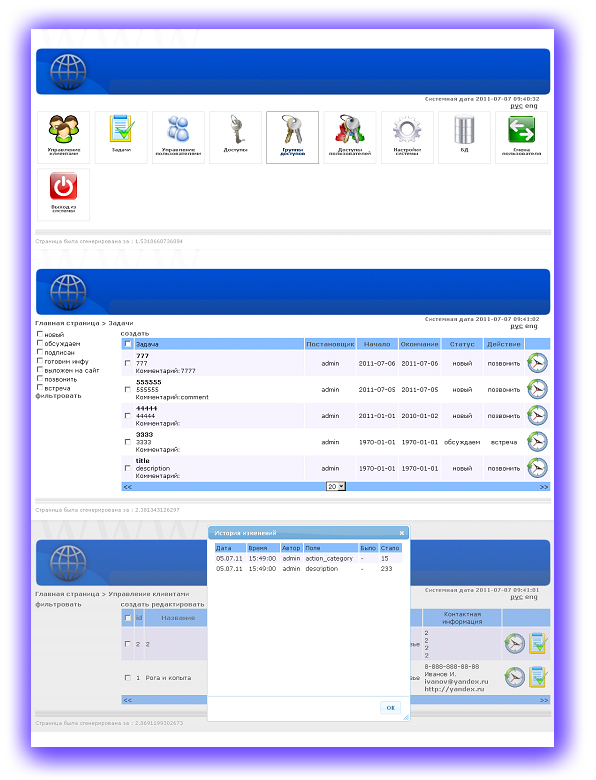Screen dimensions: 596x780
Task: Click фильтровать under the status checkboxes
Action: [58, 396]
